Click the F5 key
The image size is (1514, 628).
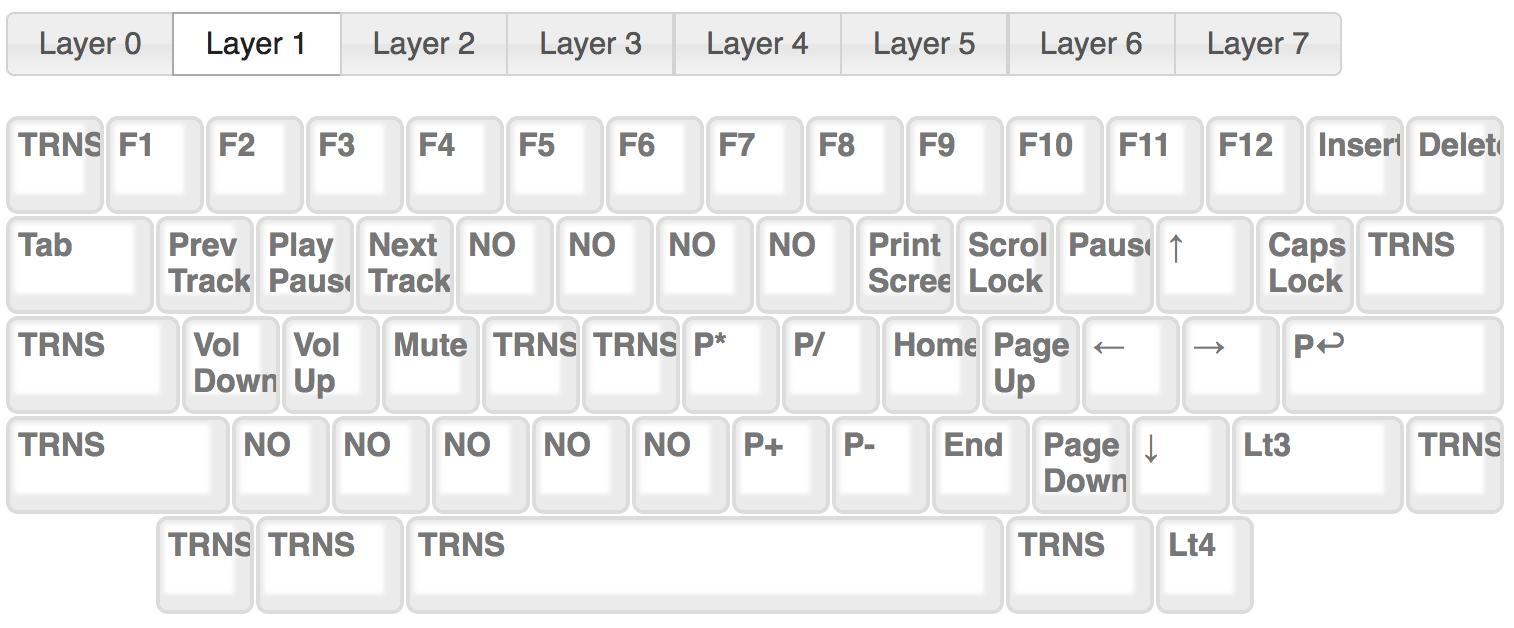pos(554,164)
